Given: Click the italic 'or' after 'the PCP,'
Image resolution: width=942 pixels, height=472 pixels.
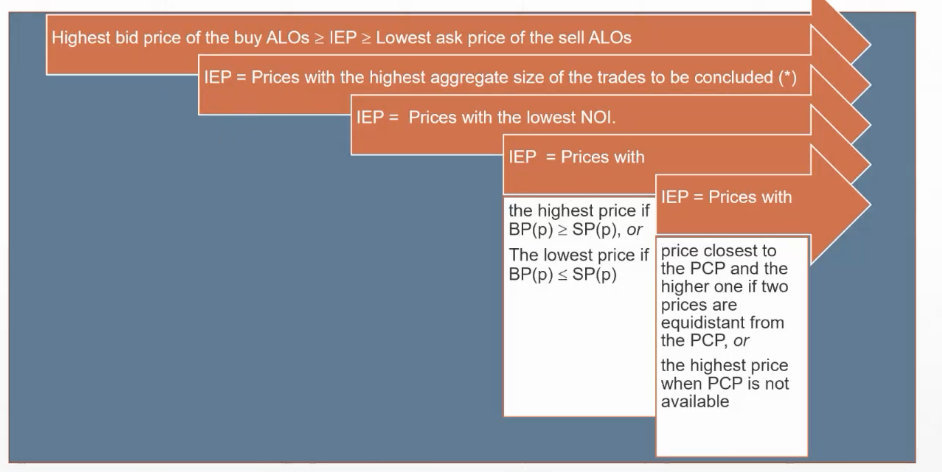Looking at the screenshot, I should point(741,341).
